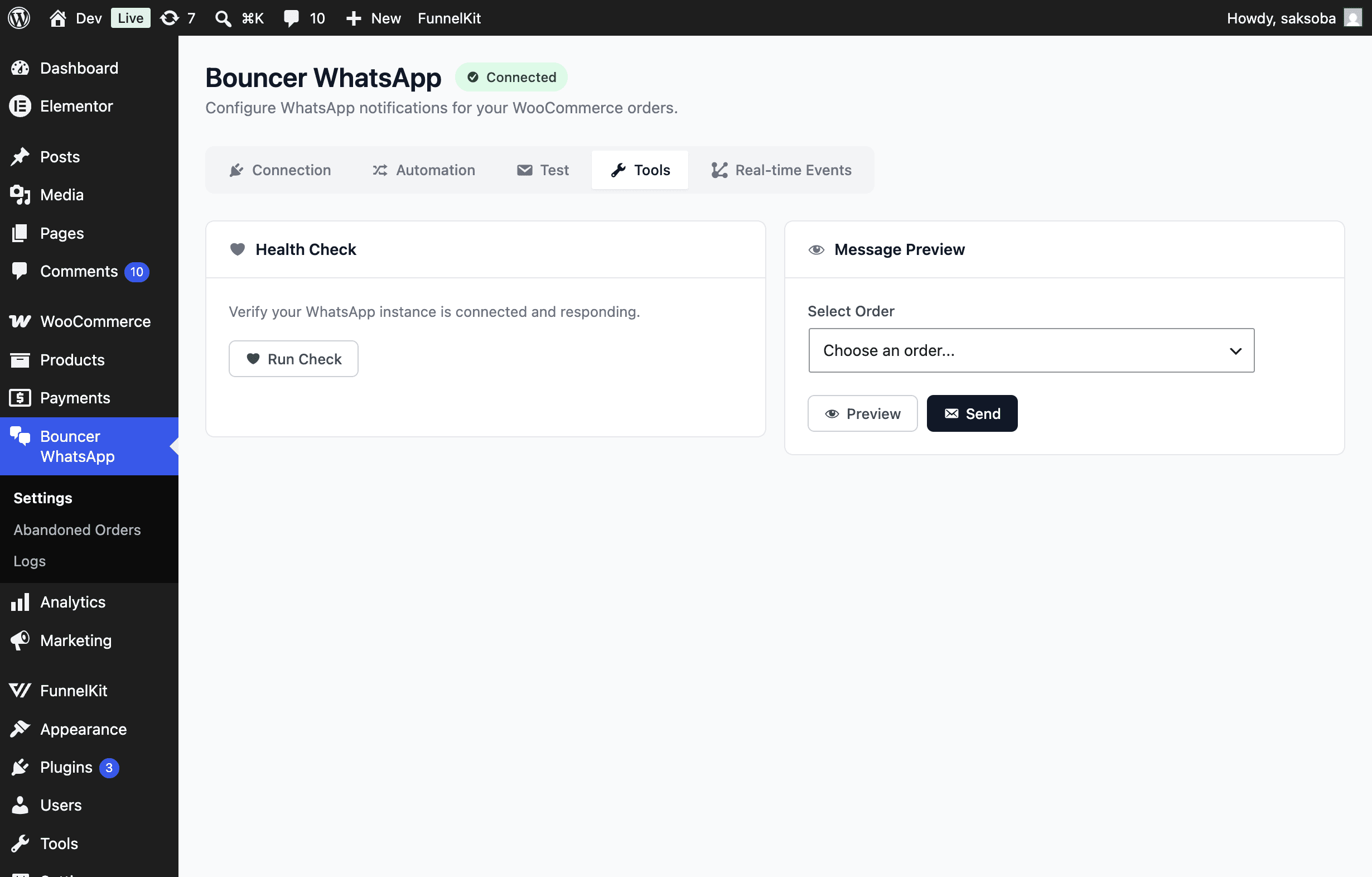
Task: Open the Logs submenu item
Action: pyautogui.click(x=30, y=561)
